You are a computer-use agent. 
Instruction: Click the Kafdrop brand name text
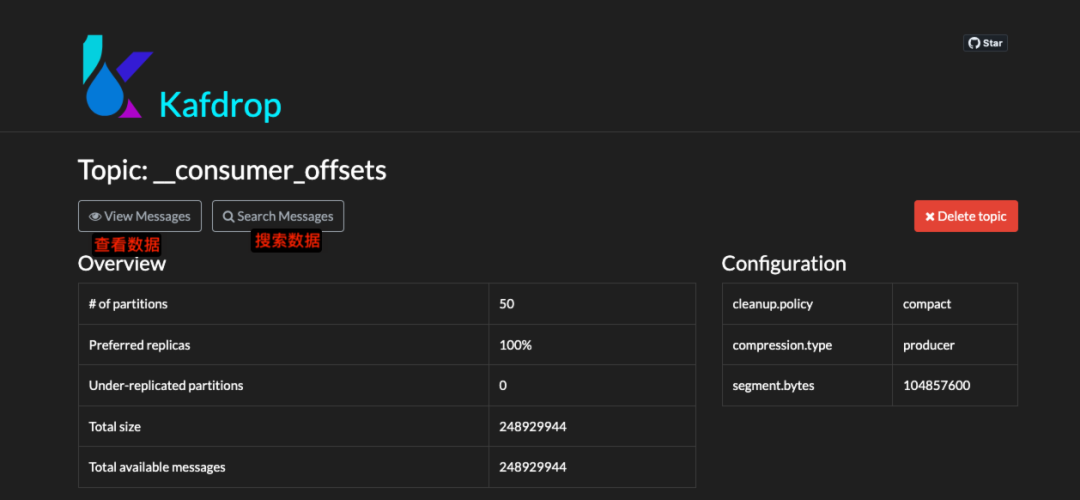[220, 105]
